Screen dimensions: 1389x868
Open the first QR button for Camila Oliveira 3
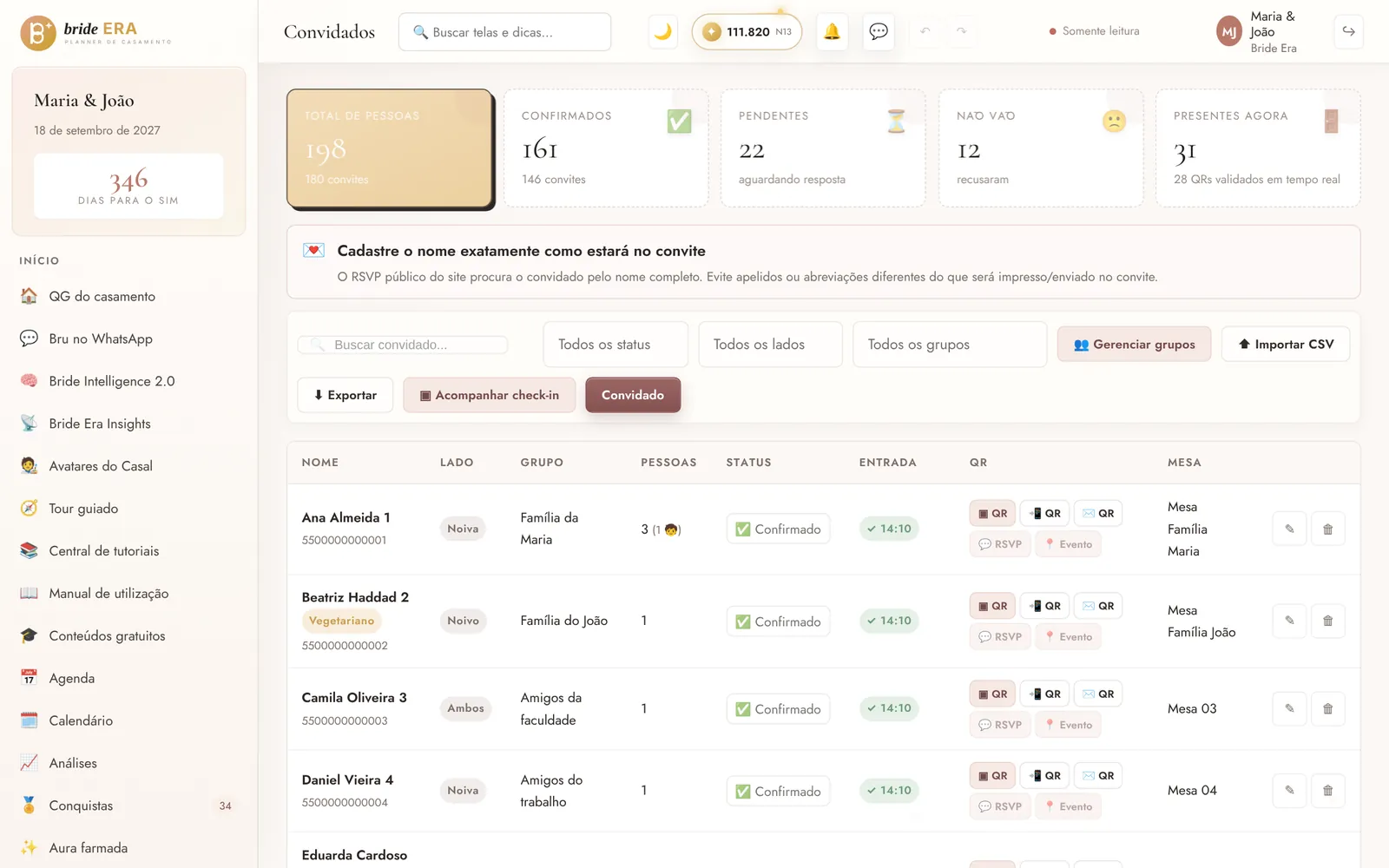point(992,694)
